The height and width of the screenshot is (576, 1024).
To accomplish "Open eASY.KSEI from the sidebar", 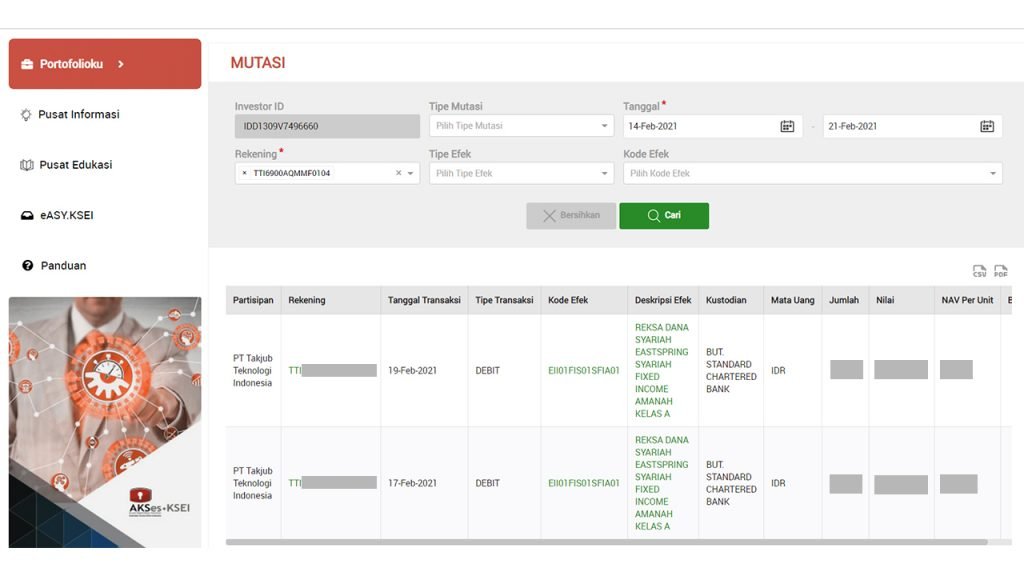I will (66, 215).
